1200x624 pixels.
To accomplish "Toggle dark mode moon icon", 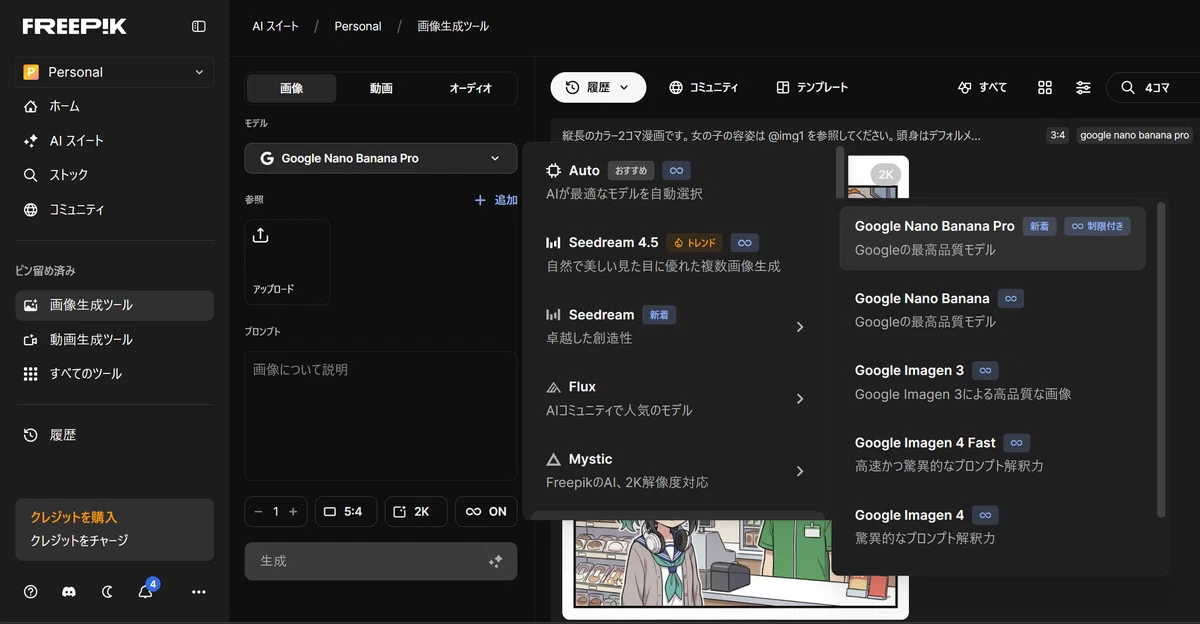I will tap(108, 592).
